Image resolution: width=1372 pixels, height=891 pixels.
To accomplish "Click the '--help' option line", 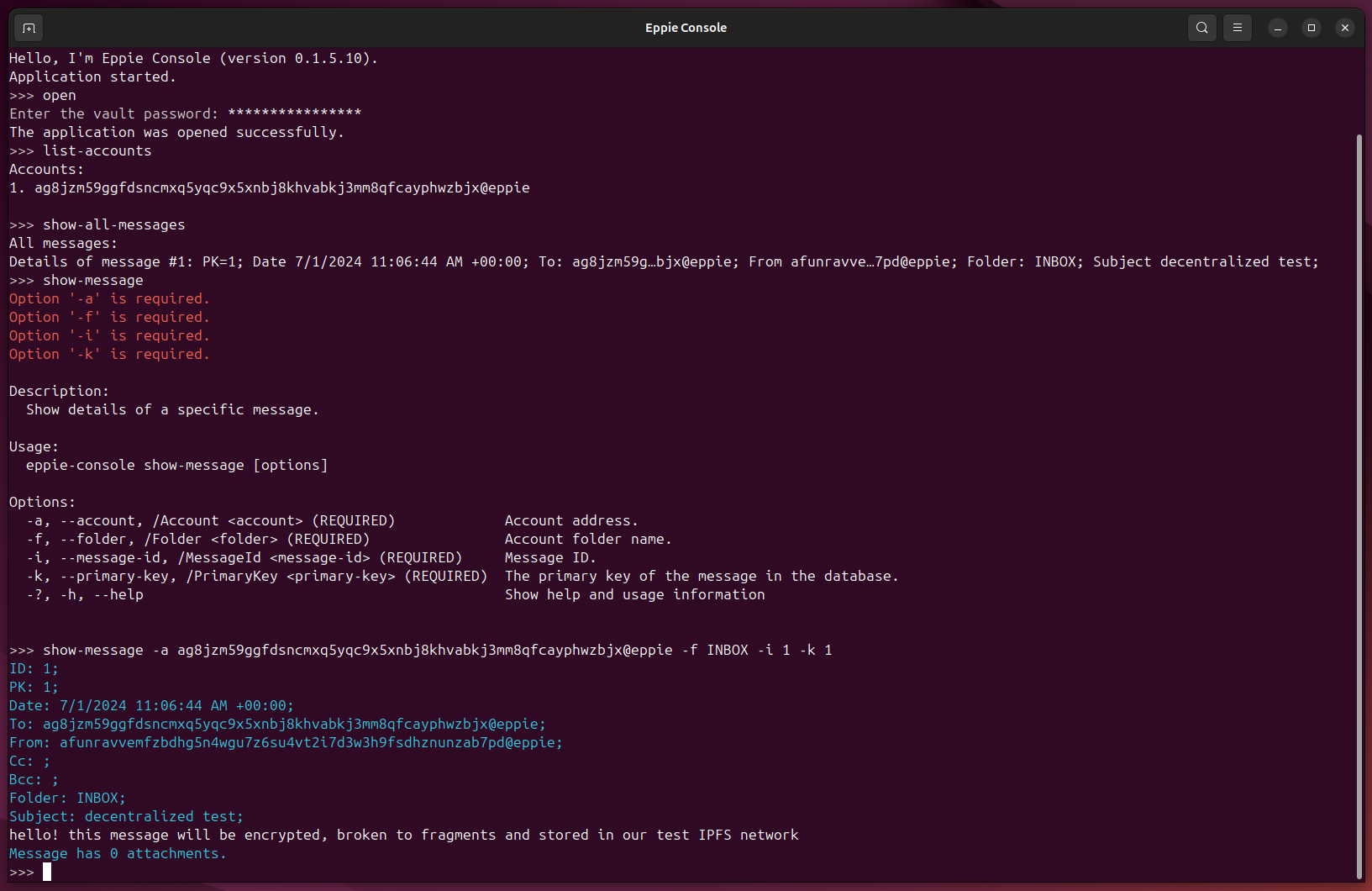I will [396, 594].
